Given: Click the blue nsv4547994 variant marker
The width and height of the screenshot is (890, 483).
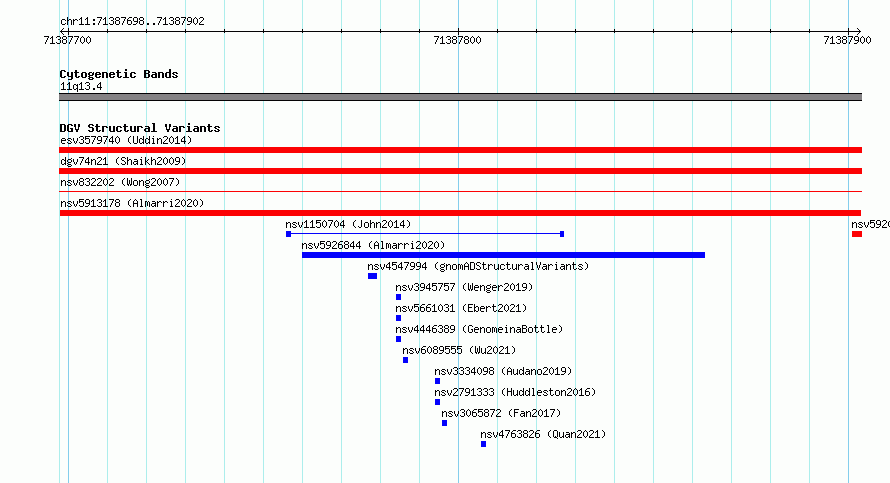Looking at the screenshot, I should 372,276.
